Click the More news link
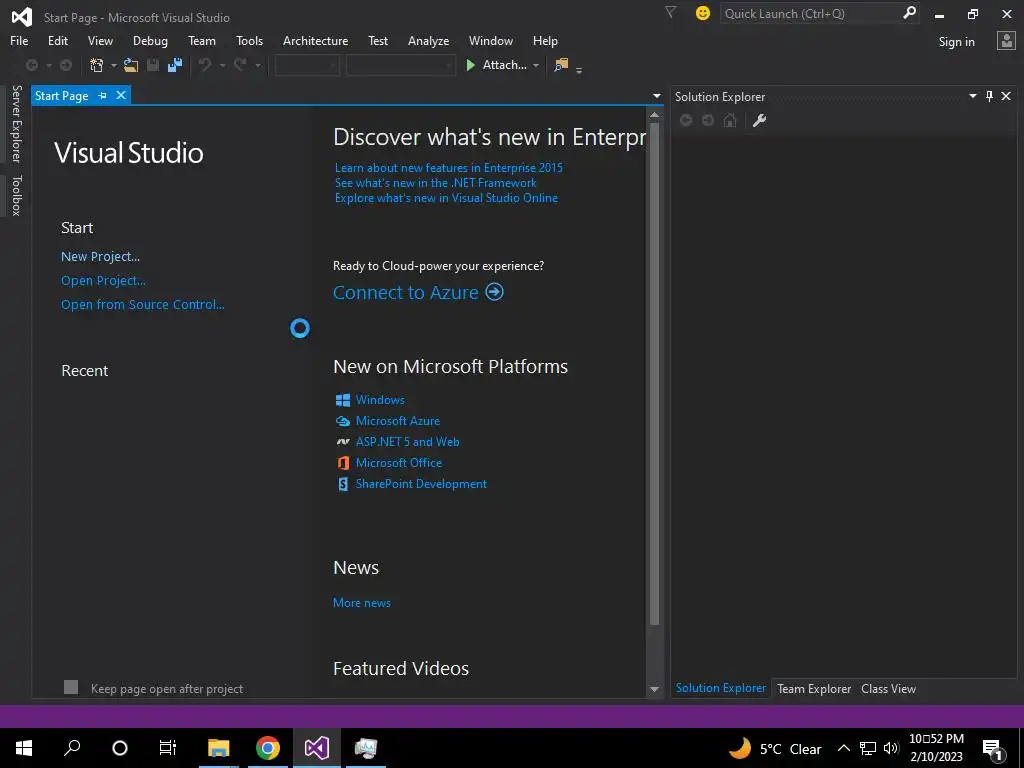Viewport: 1024px width, 768px height. point(362,603)
